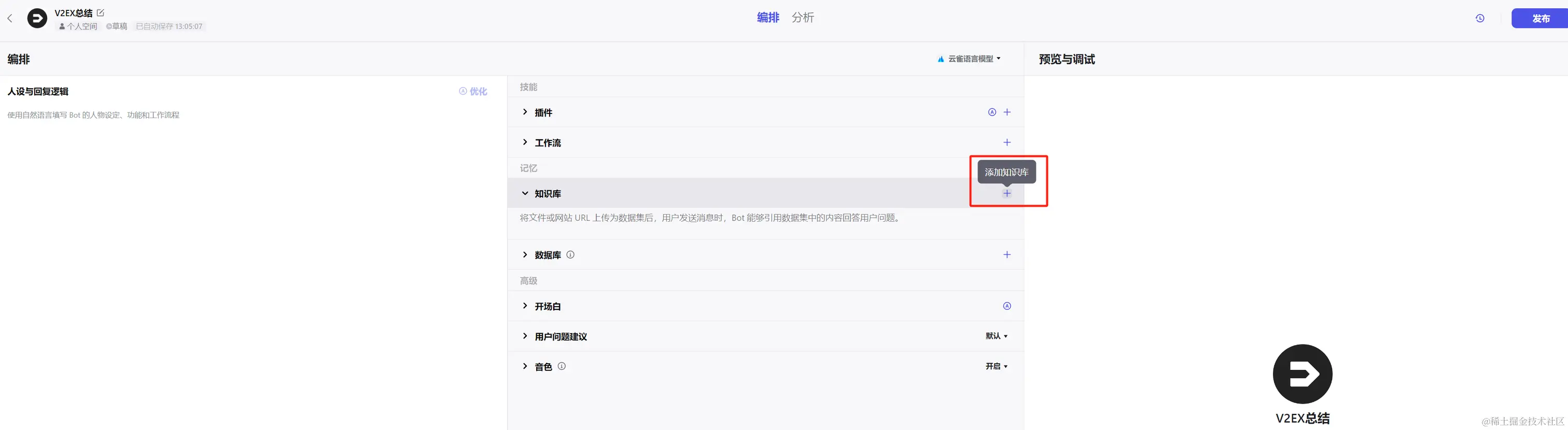Click the 个人空间 label under bot name
Screen dimensions: 1568x430
tap(78, 26)
